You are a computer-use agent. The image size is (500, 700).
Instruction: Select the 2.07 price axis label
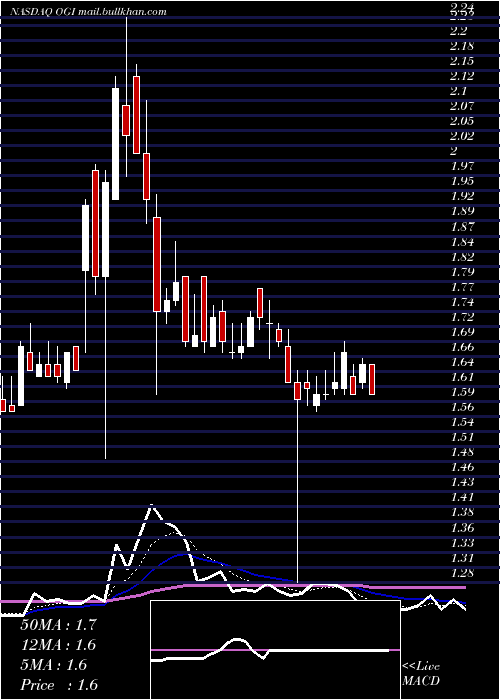pyautogui.click(x=462, y=106)
